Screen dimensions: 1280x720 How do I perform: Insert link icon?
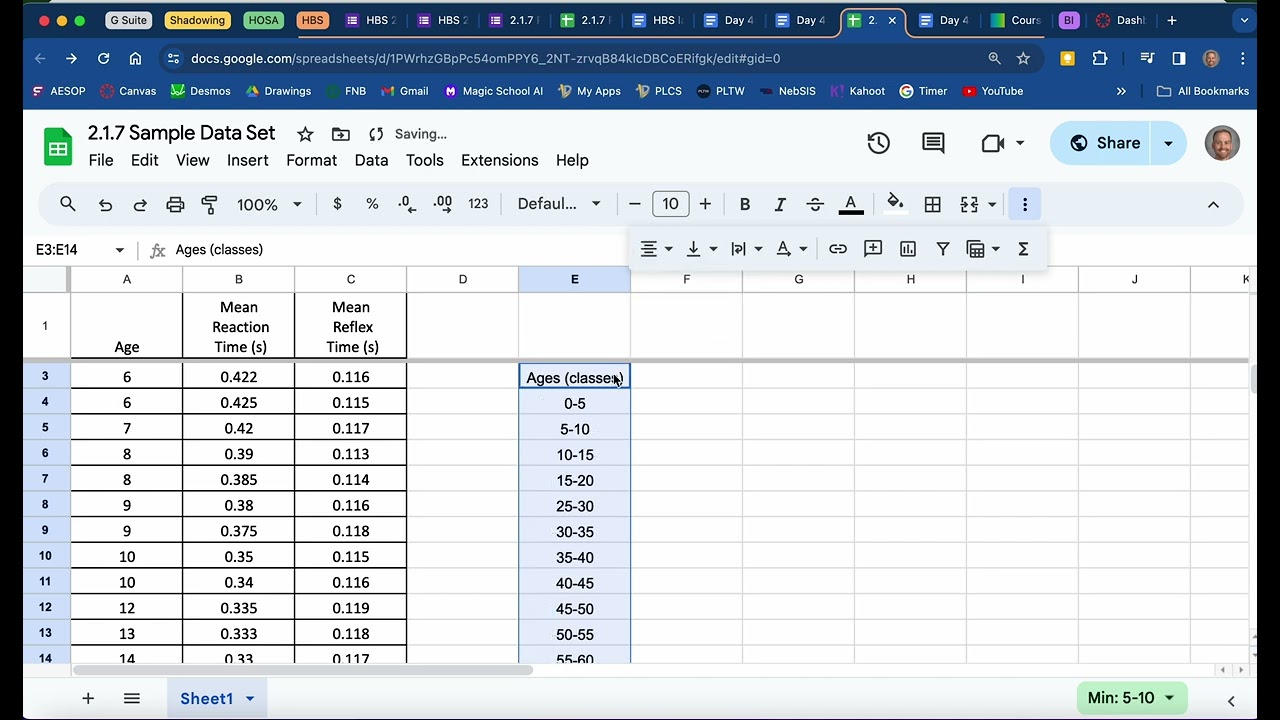pos(838,249)
